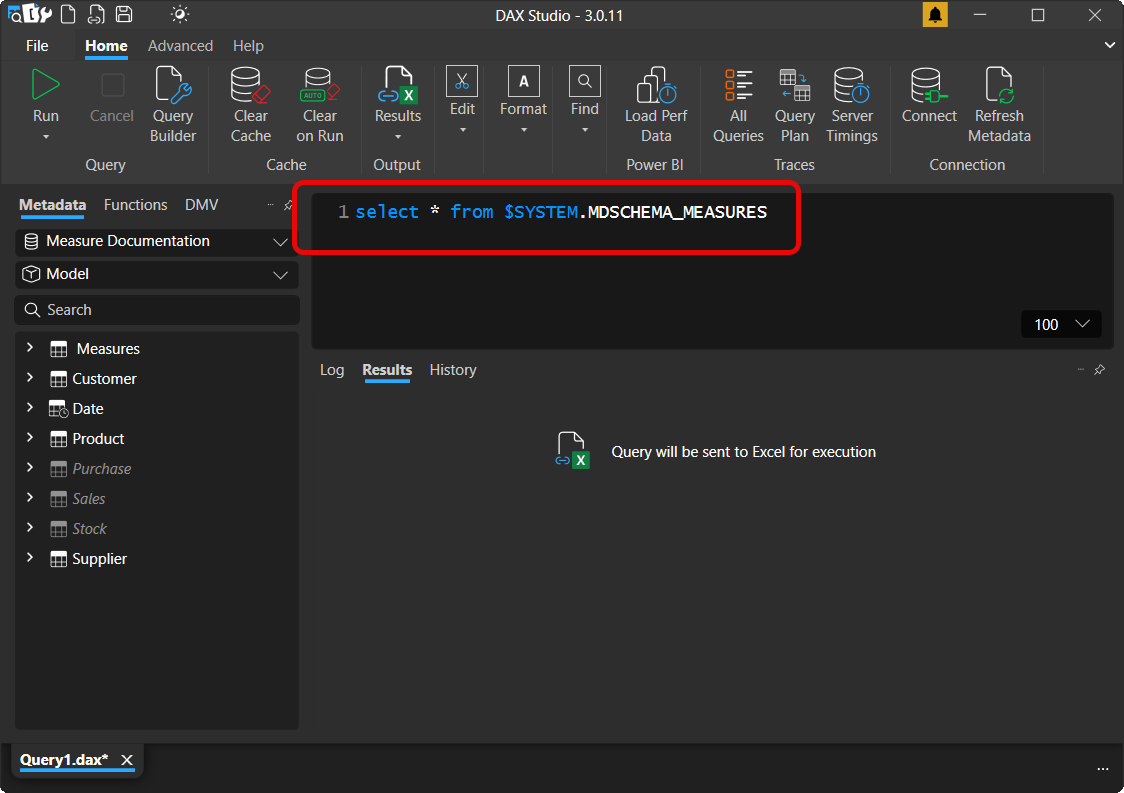
Task: Collapse the ribbon with the chevron
Action: pos(1109,45)
